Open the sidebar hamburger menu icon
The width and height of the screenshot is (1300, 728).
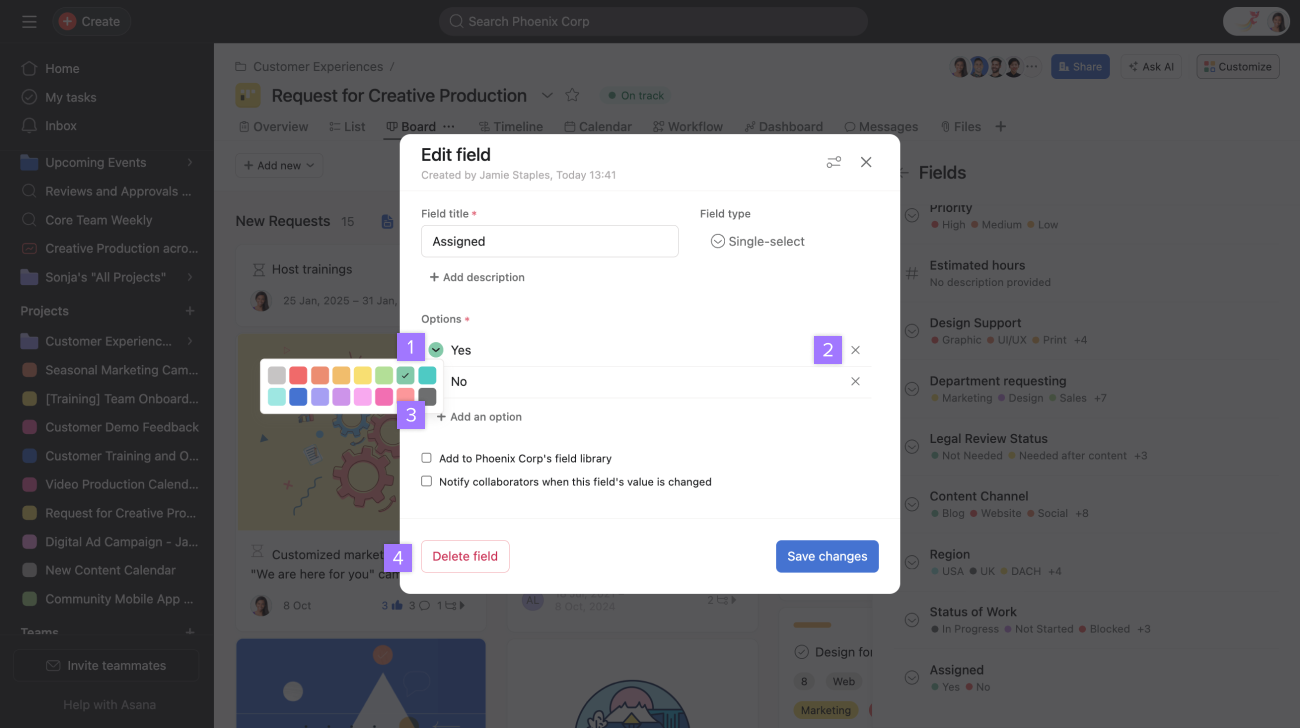click(29, 21)
